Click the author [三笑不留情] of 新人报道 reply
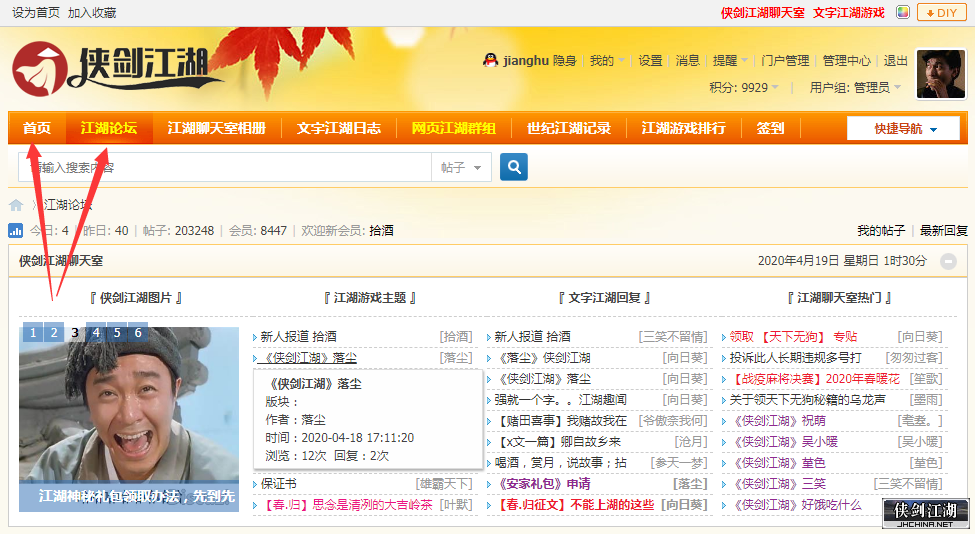 [673, 336]
